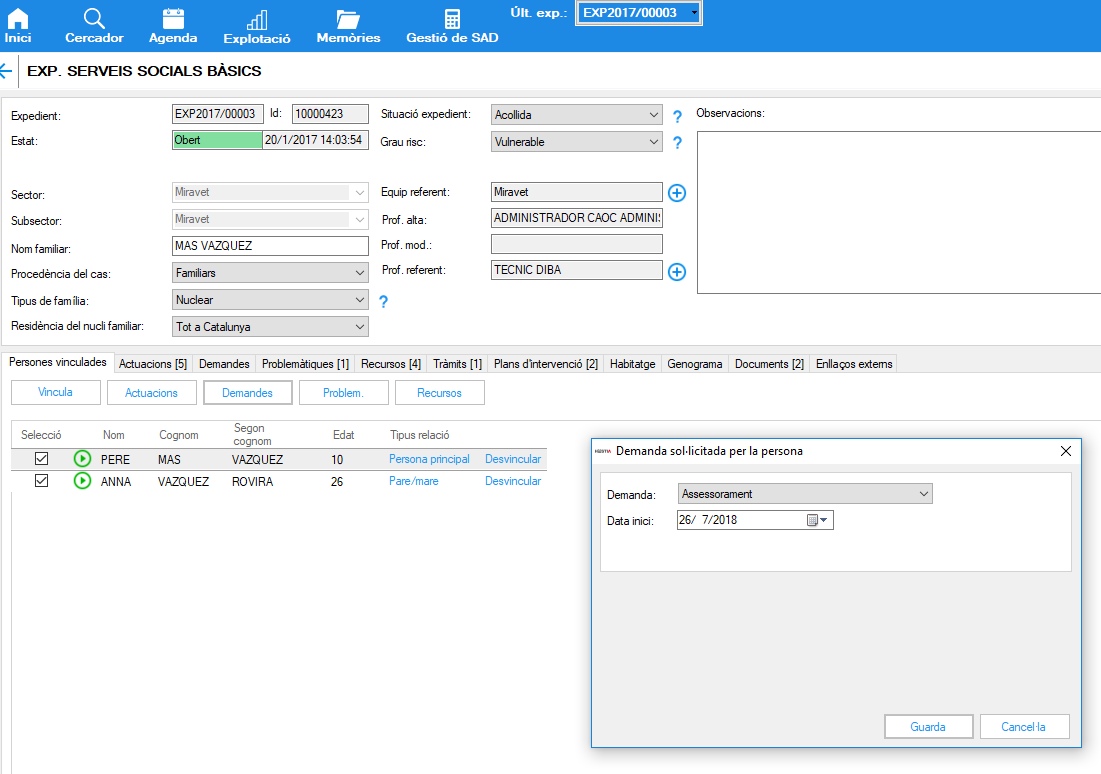The height and width of the screenshot is (774, 1101).
Task: Click the green arrow icon for PERE
Action: click(82, 459)
